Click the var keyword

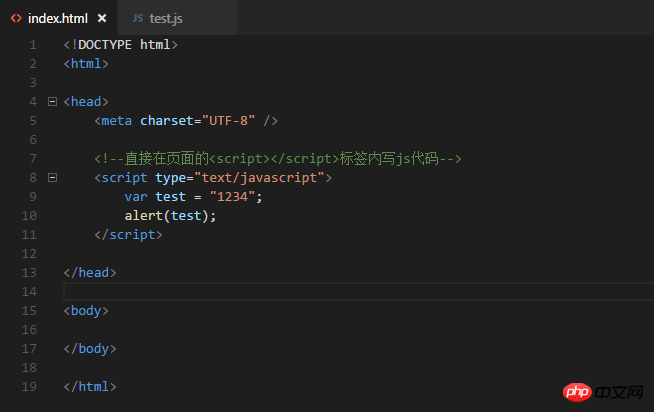click(x=136, y=197)
